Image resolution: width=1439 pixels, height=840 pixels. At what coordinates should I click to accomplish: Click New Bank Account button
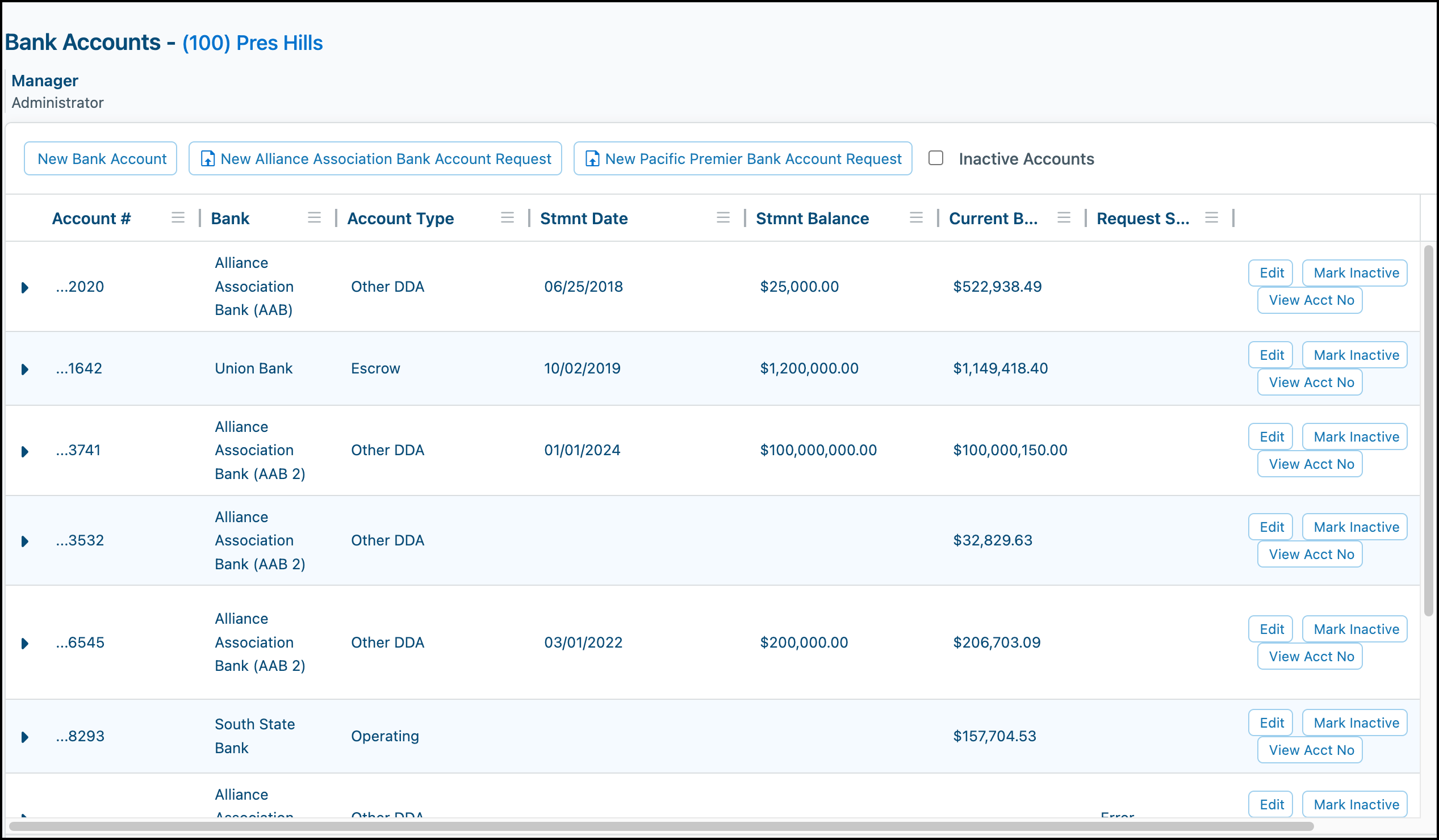click(101, 159)
